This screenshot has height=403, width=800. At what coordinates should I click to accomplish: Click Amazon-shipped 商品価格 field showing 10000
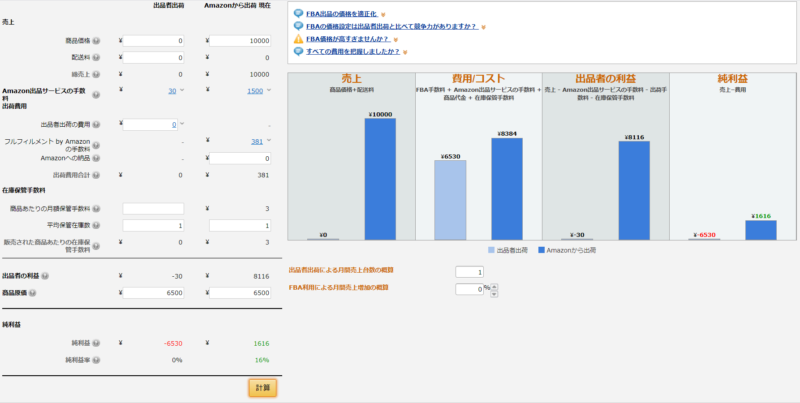click(240, 41)
